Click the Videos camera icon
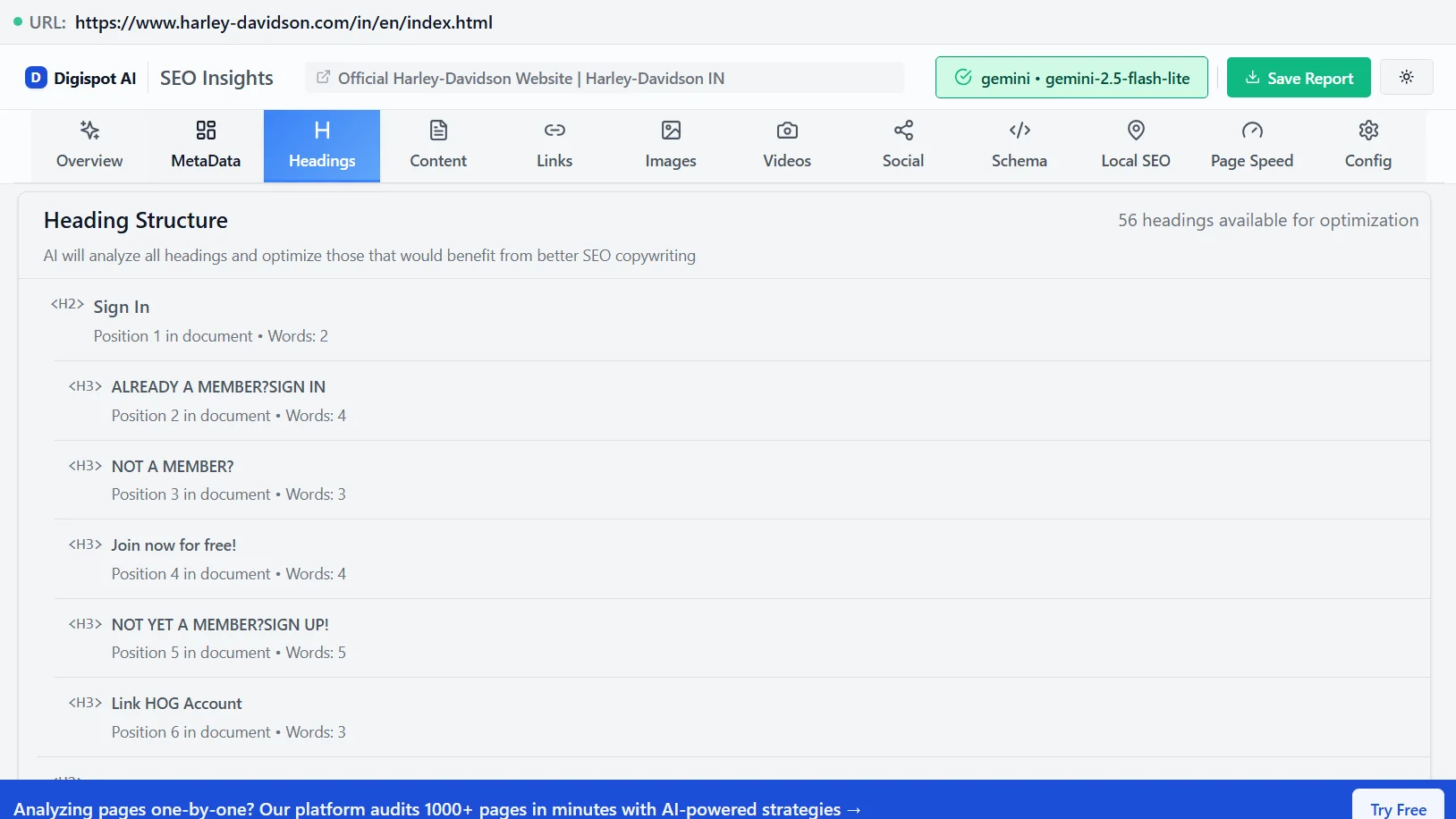The width and height of the screenshot is (1456, 819). coord(787,131)
